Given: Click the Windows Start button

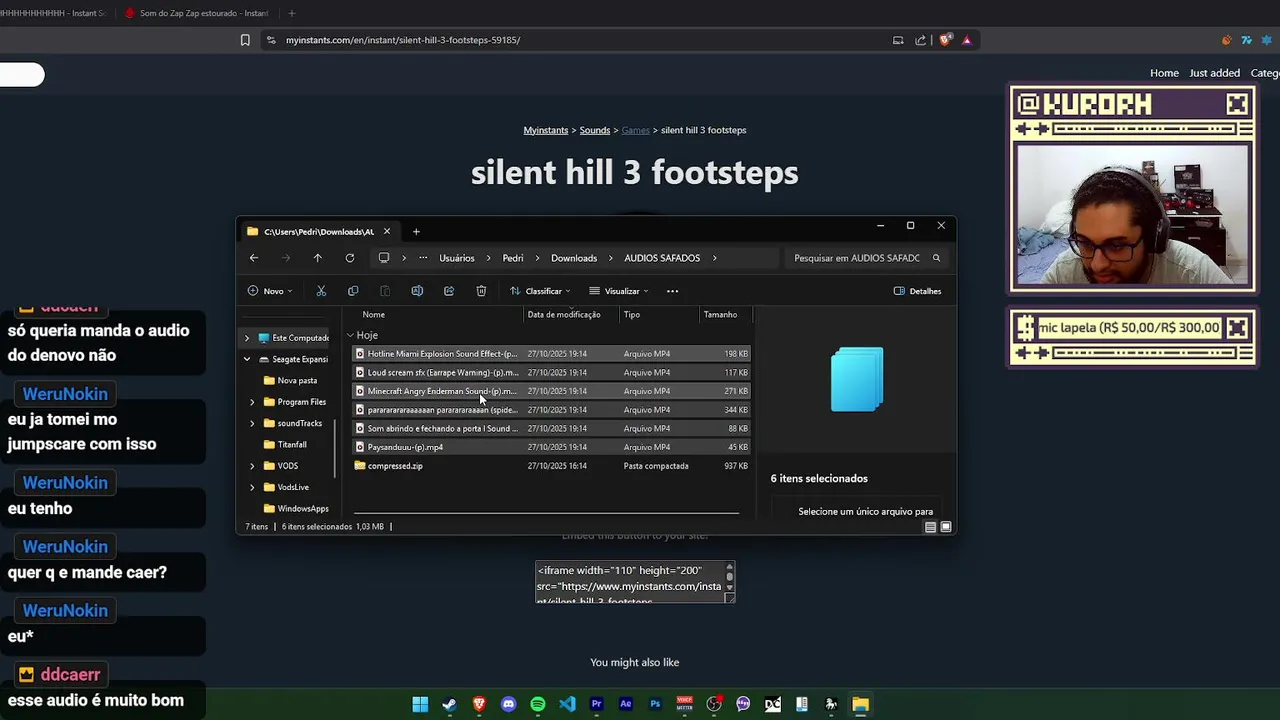Looking at the screenshot, I should (x=420, y=704).
